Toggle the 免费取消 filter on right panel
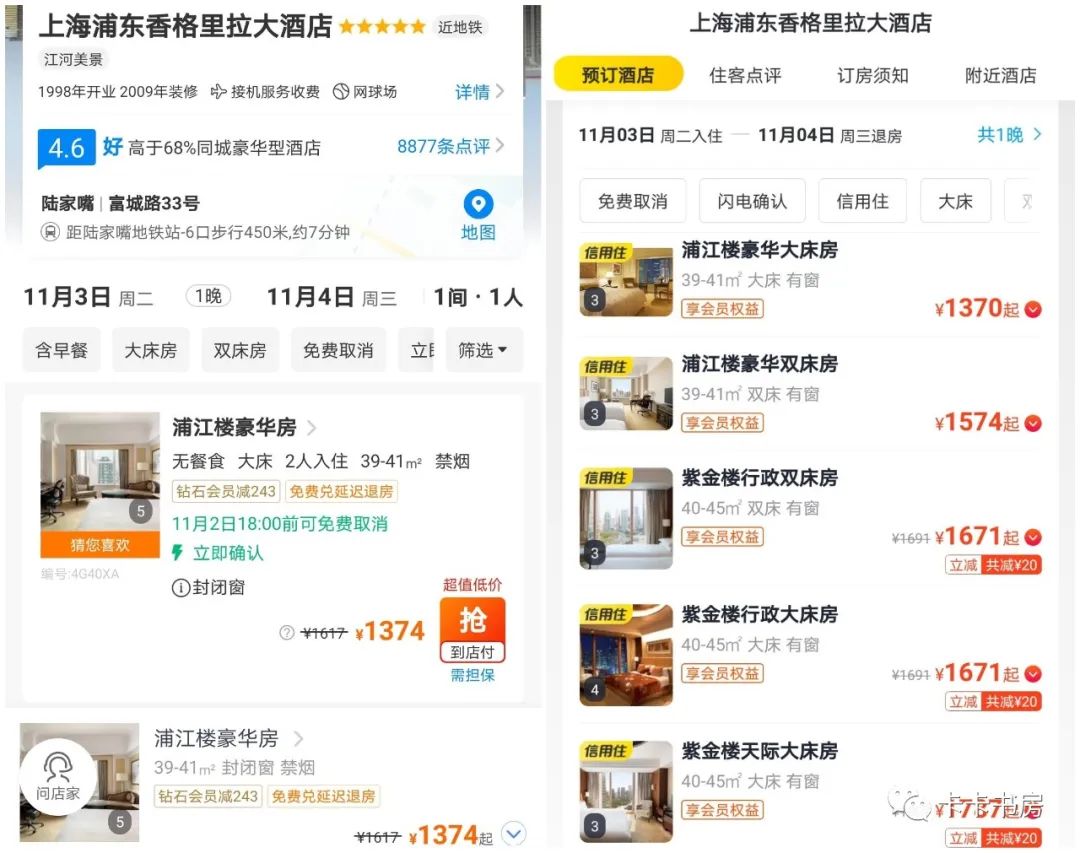The width and height of the screenshot is (1080, 853). pos(632,201)
